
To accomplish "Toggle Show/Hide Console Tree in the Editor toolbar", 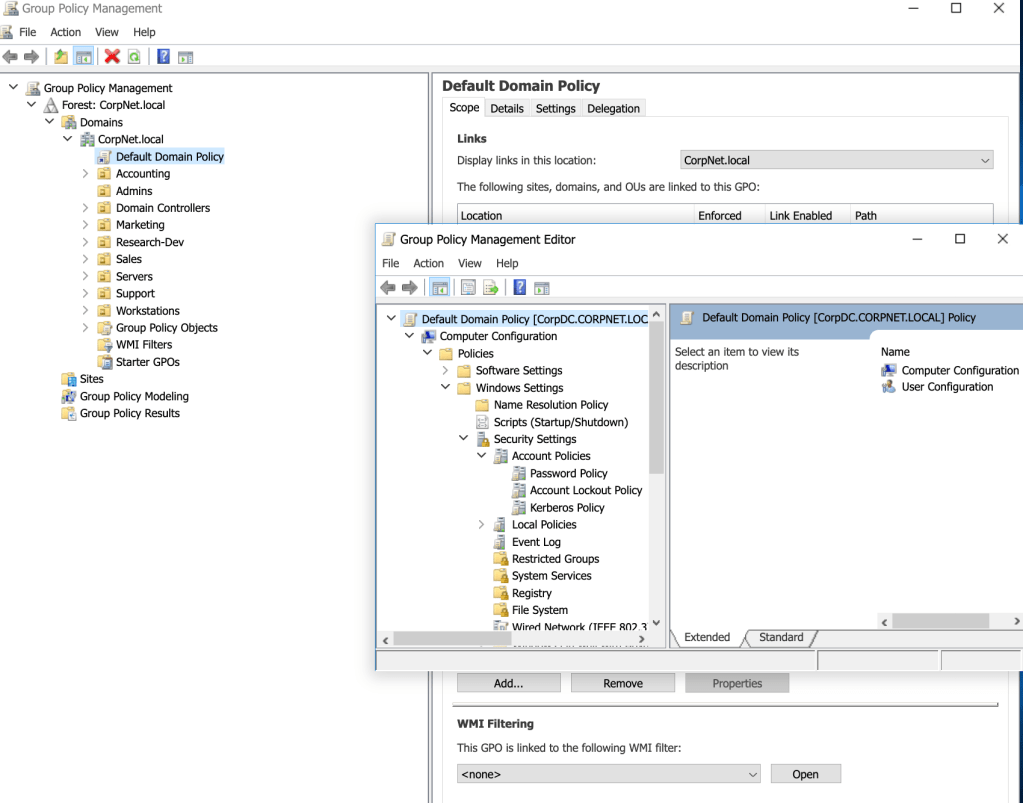I will click(439, 288).
